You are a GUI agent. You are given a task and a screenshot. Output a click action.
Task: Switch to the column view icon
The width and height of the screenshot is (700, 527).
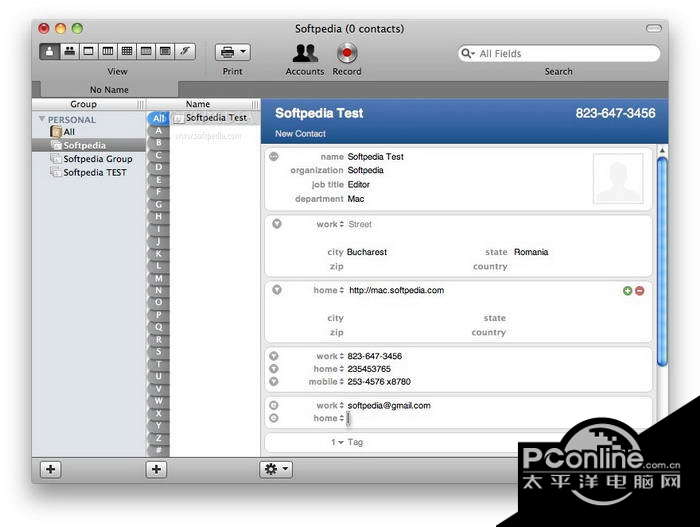108,51
